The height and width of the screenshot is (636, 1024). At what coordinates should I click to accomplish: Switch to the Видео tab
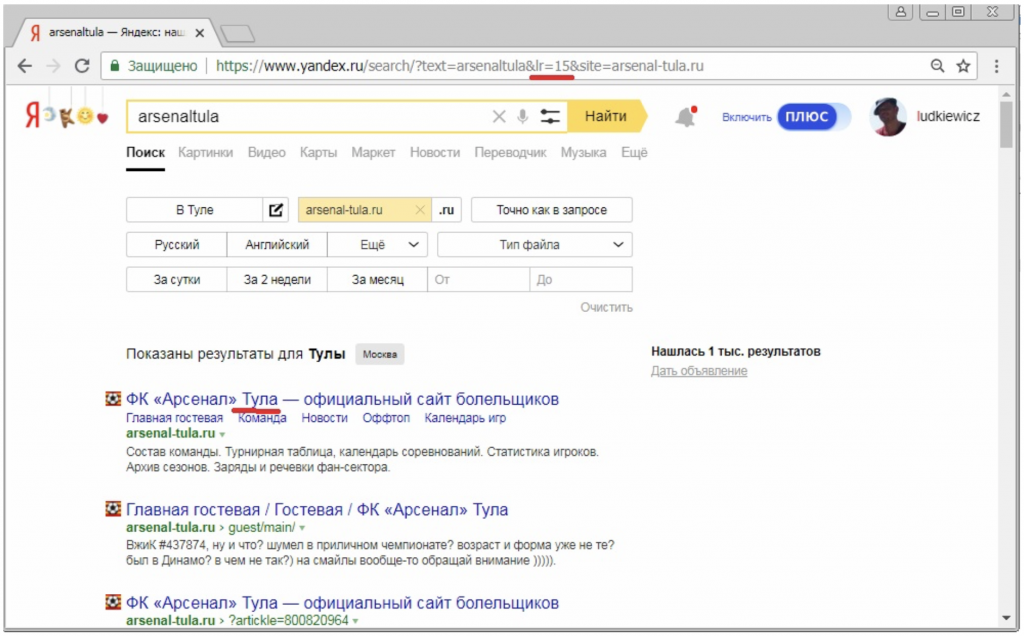[x=266, y=152]
